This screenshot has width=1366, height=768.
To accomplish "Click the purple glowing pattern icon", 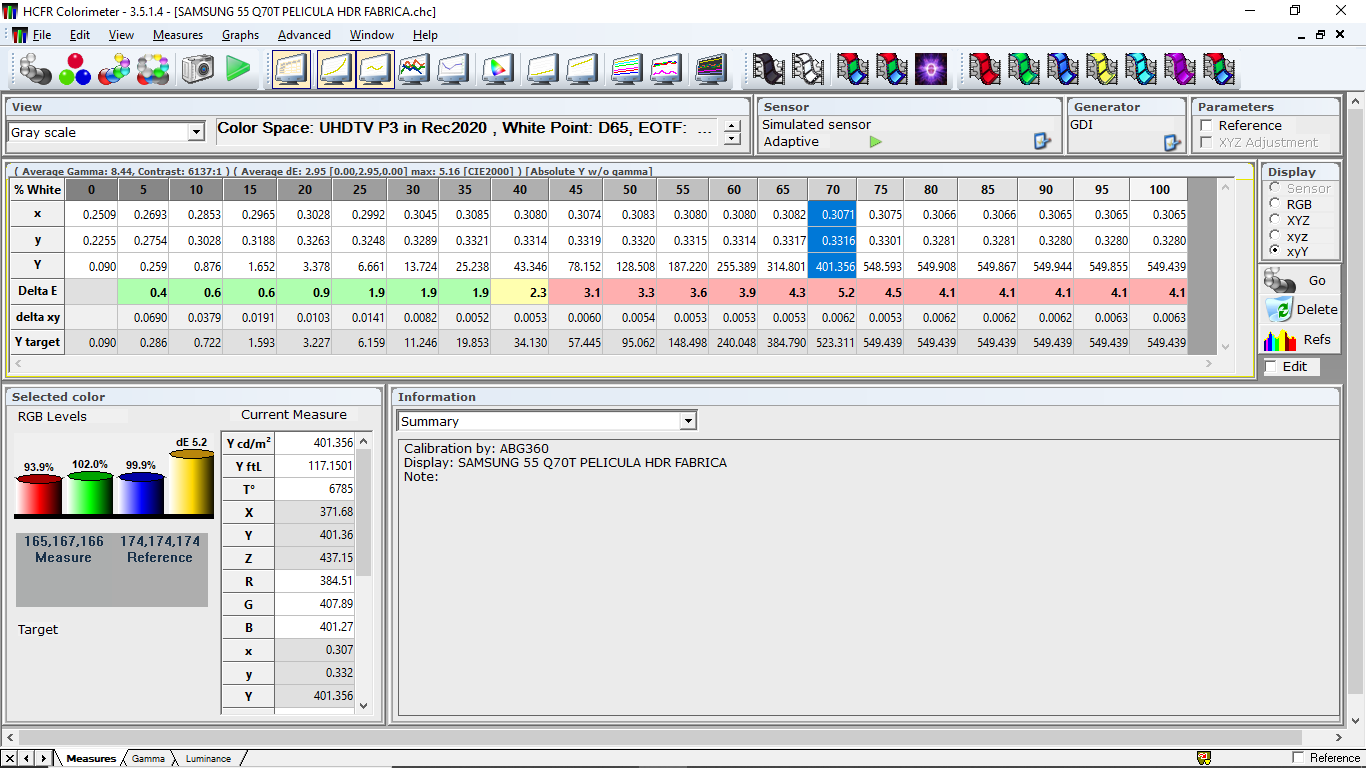I will pos(931,69).
